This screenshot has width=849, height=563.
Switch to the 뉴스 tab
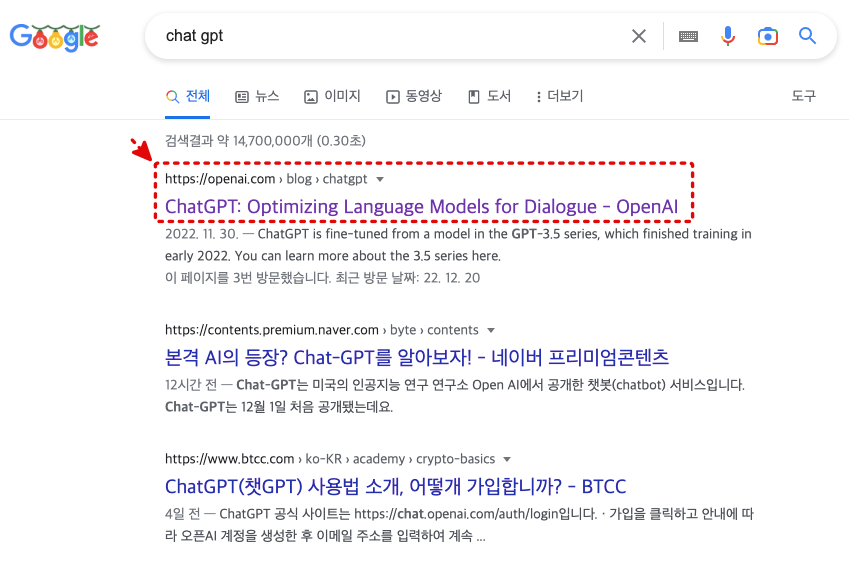click(257, 96)
